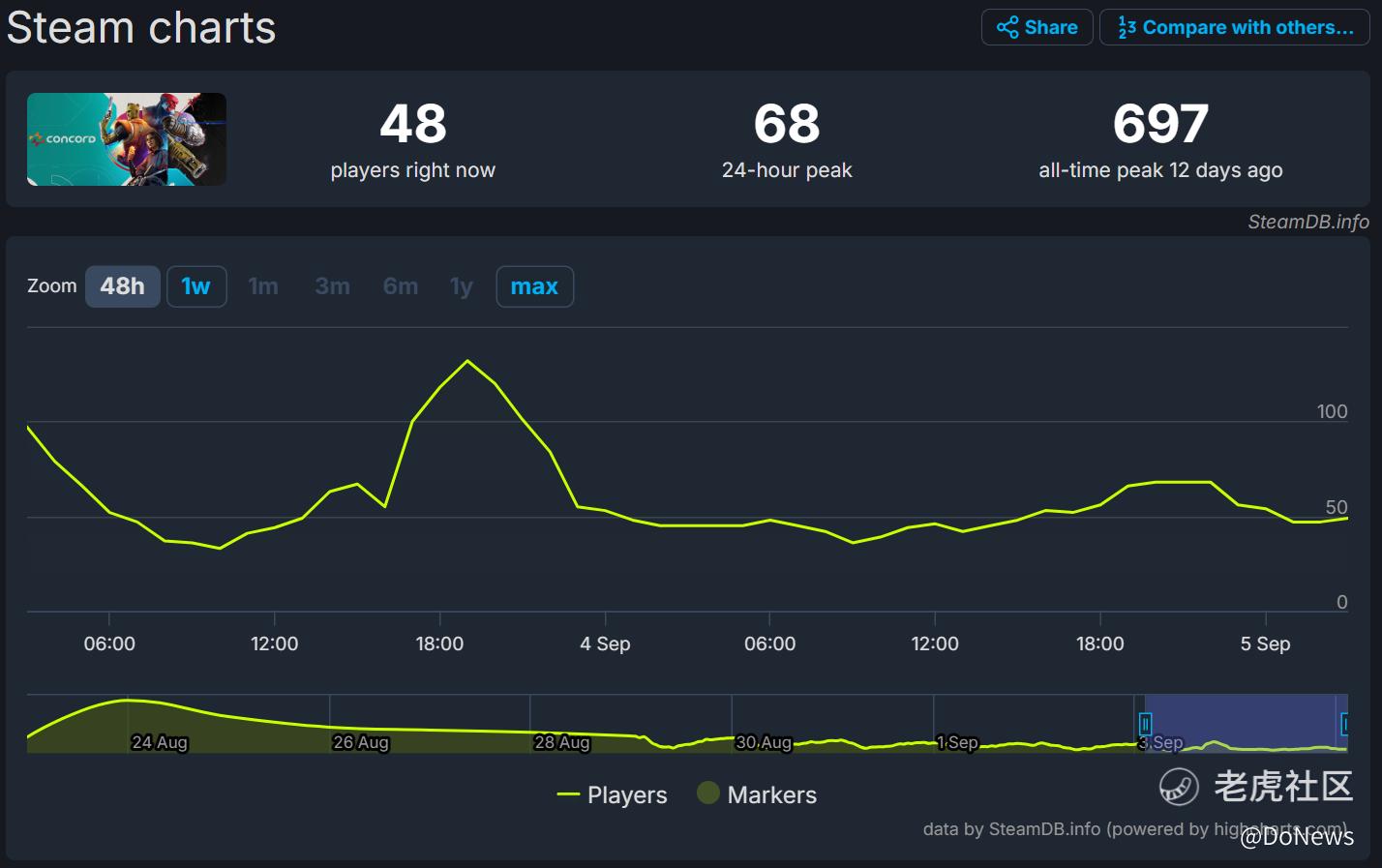Choose the 1m zoom option
Screen dimensions: 1382x868
coord(263,286)
